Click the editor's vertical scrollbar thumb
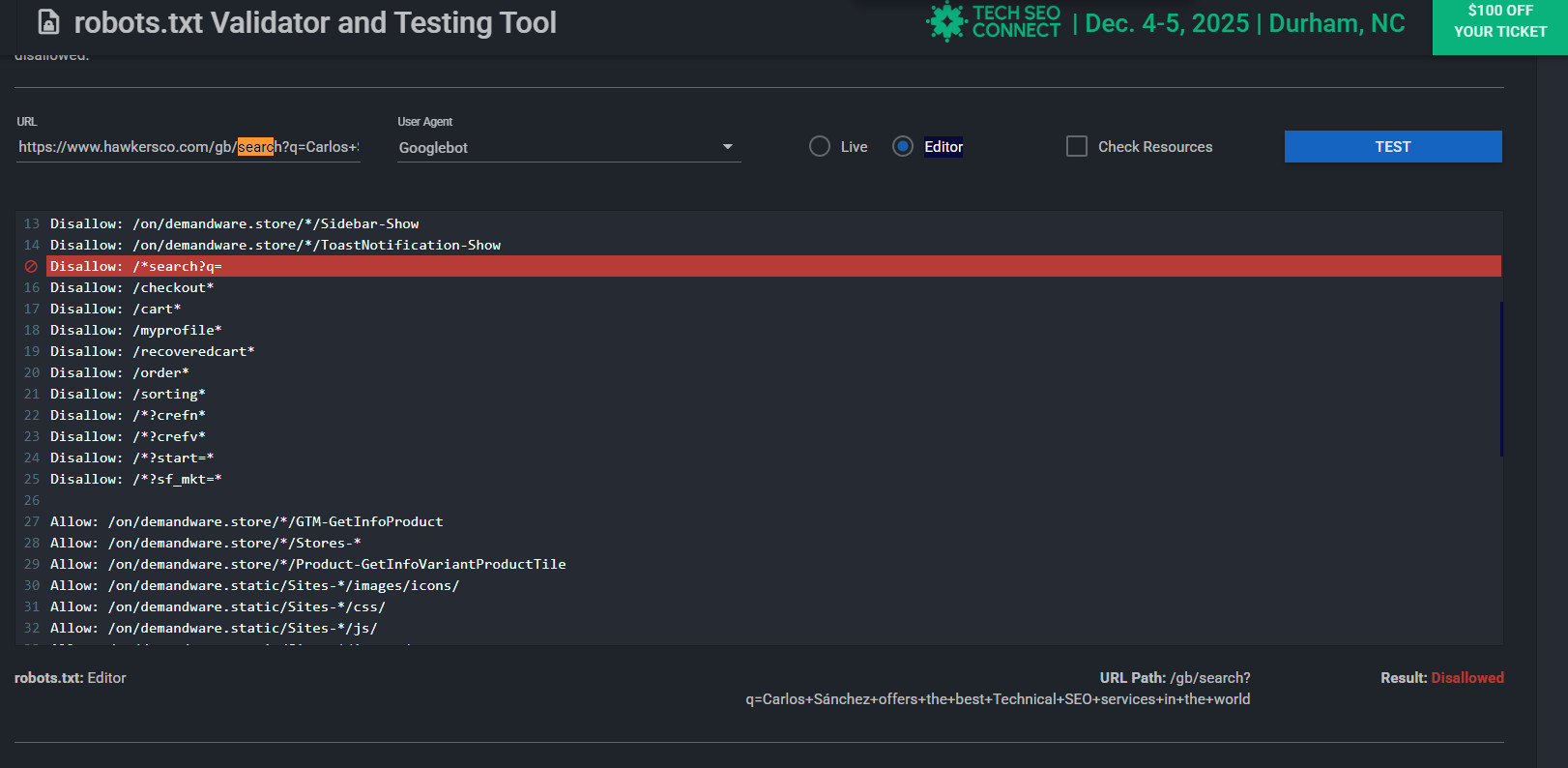The width and height of the screenshot is (1568, 768). point(1501,378)
